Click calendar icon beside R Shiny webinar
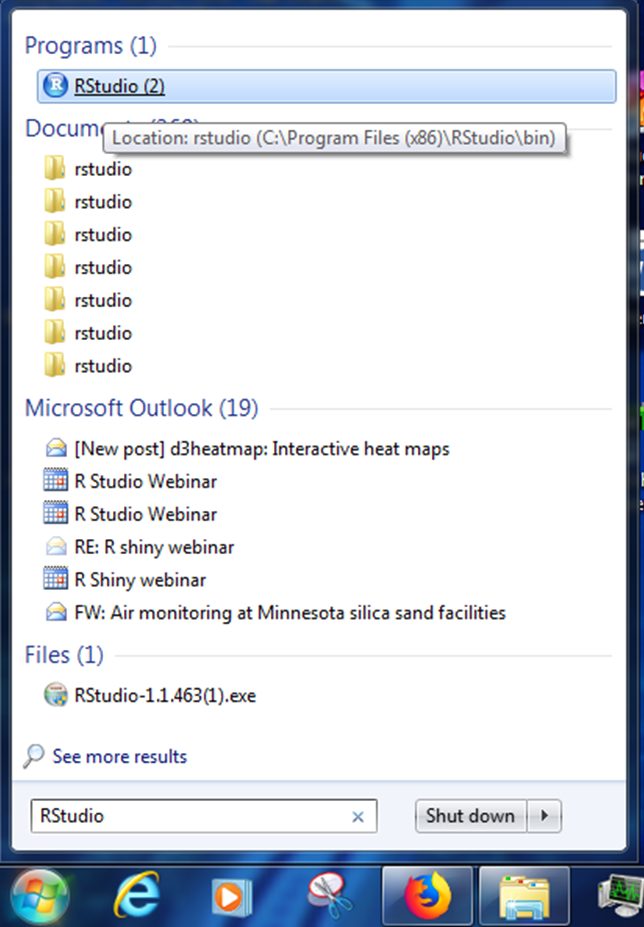The image size is (644, 927). [56, 579]
